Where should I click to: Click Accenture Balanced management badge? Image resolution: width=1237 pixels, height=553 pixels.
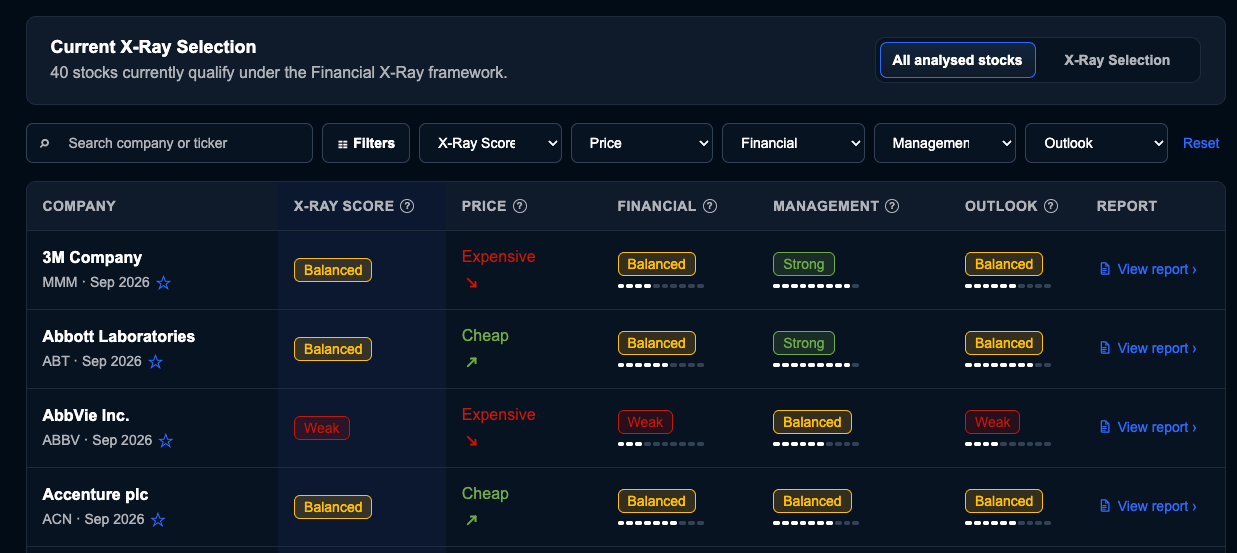[x=812, y=501]
